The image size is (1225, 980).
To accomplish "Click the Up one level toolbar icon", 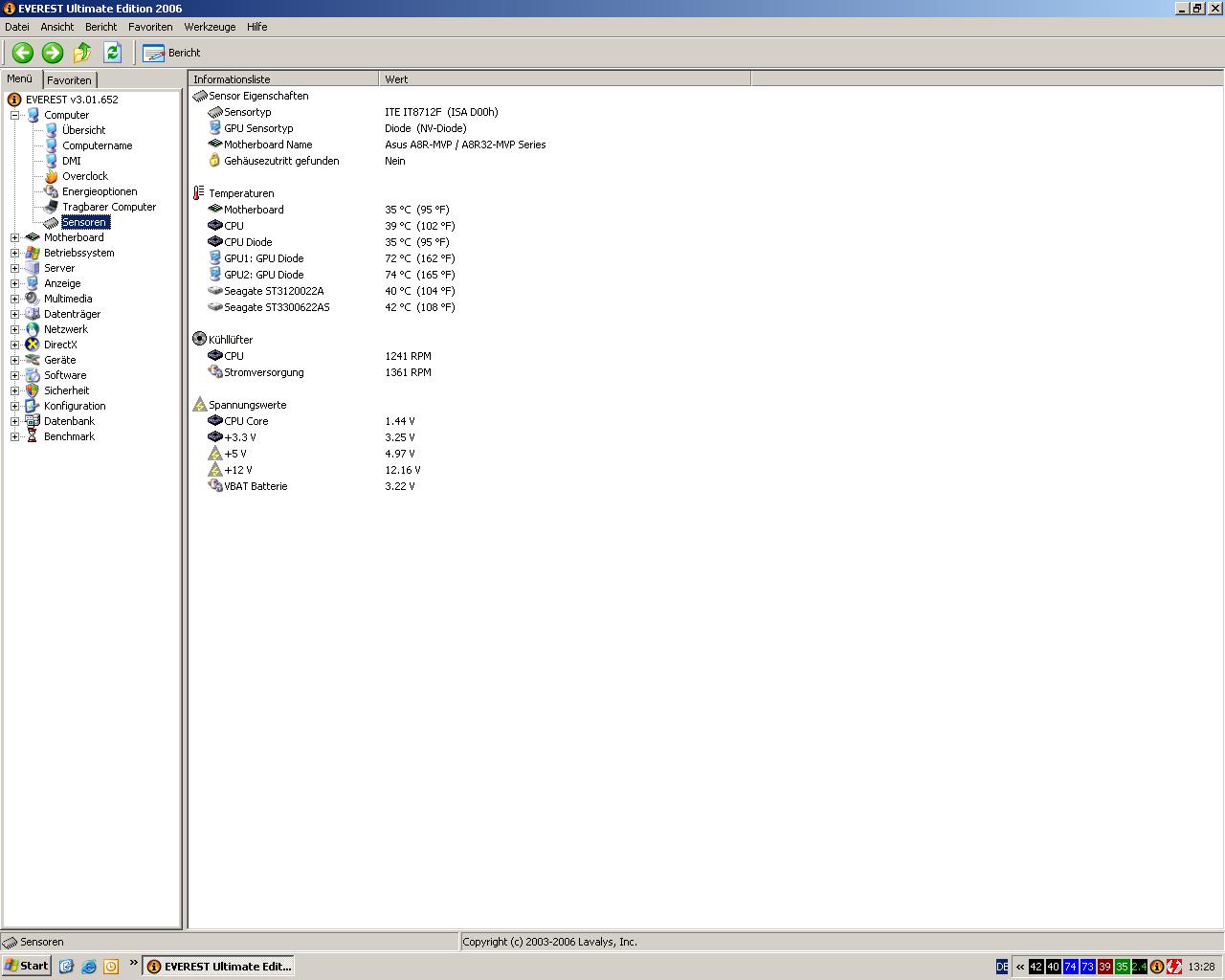I will click(x=82, y=53).
